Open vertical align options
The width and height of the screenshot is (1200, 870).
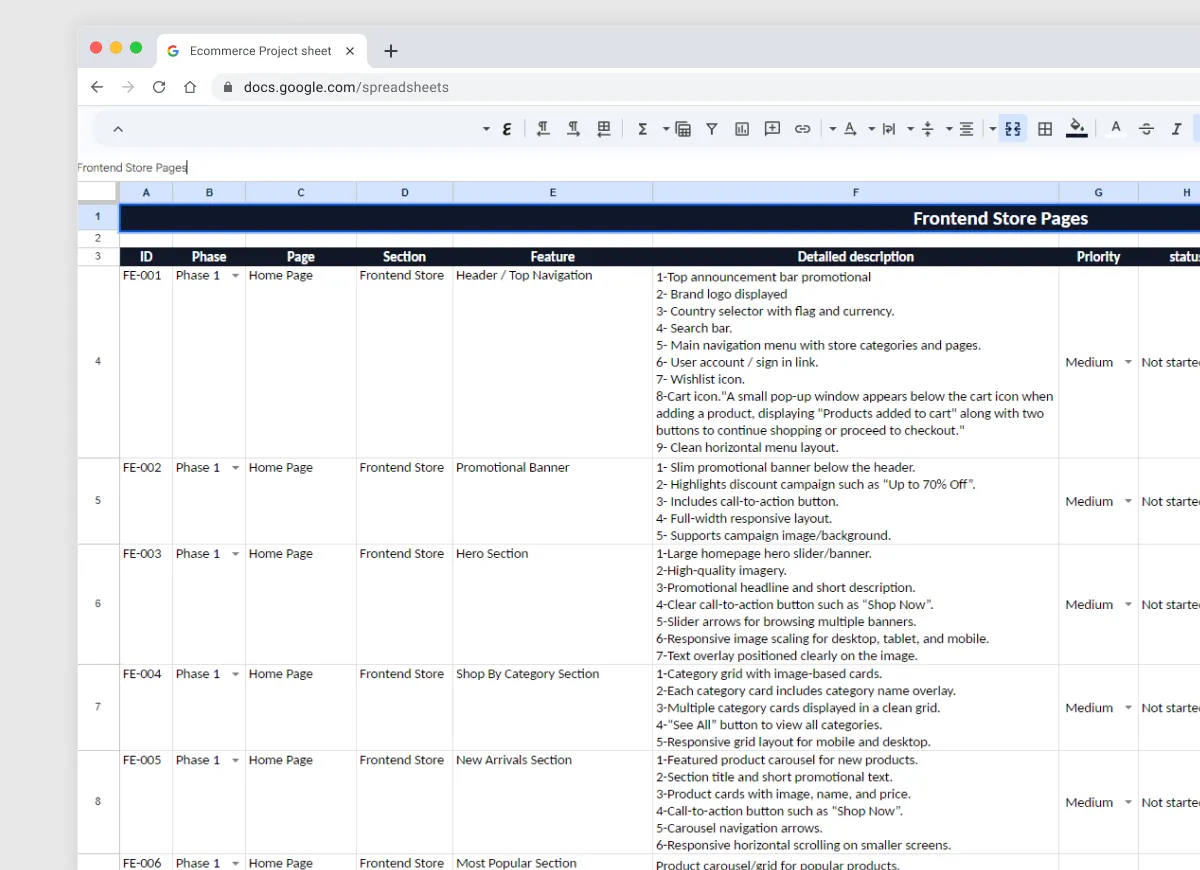[927, 129]
